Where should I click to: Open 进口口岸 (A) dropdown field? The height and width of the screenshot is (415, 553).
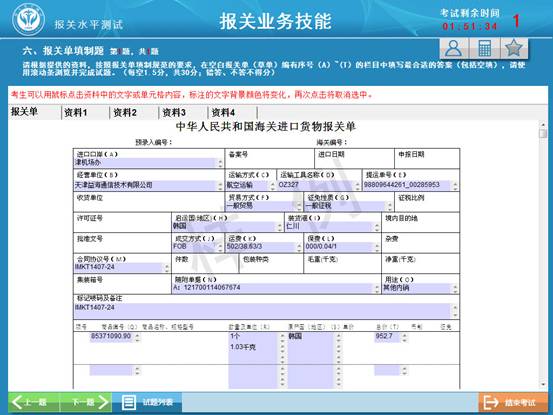coord(148,163)
